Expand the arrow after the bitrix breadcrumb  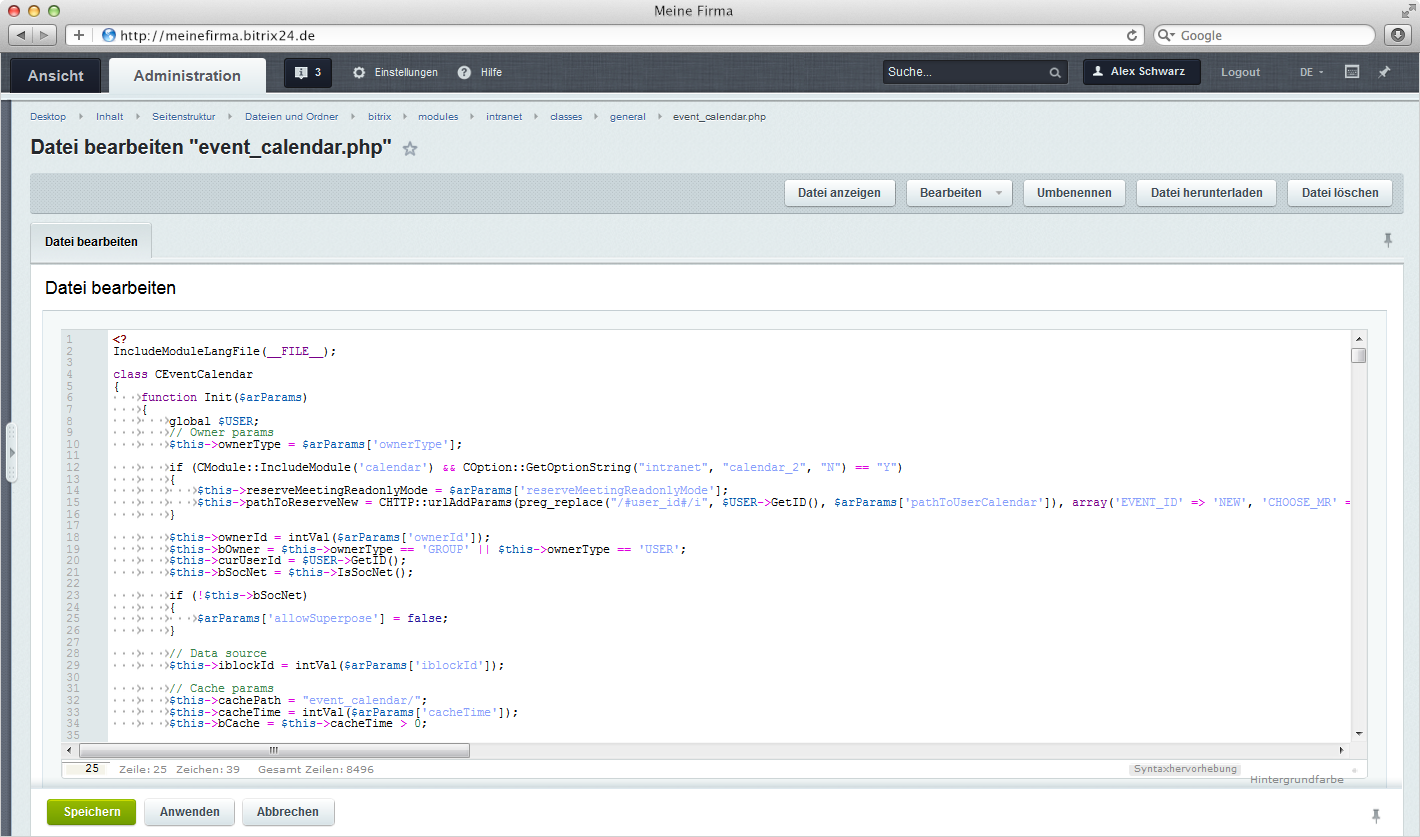405,117
